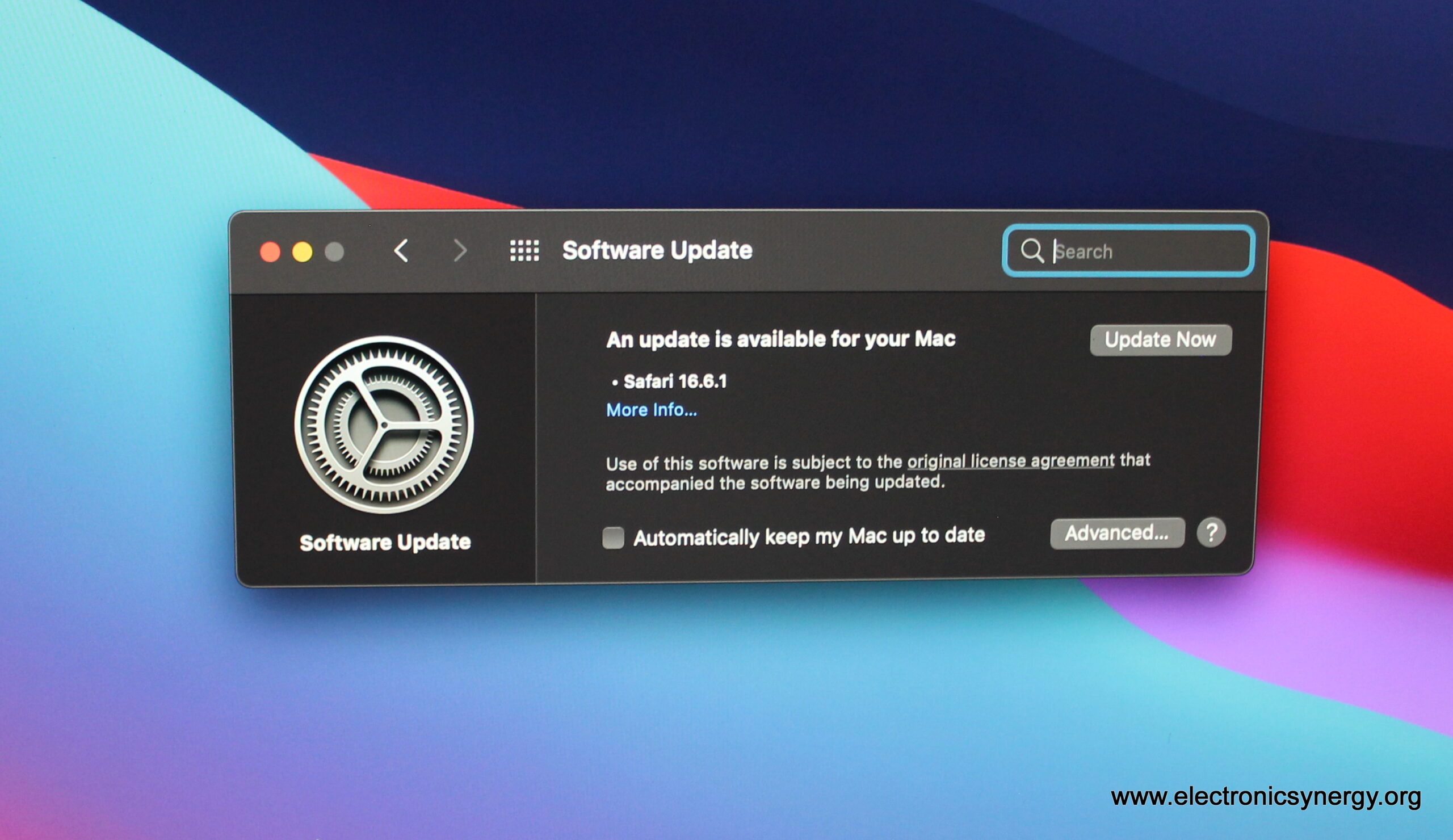Open the original license agreement link
Viewport: 1453px width, 840px height.
[1010, 461]
